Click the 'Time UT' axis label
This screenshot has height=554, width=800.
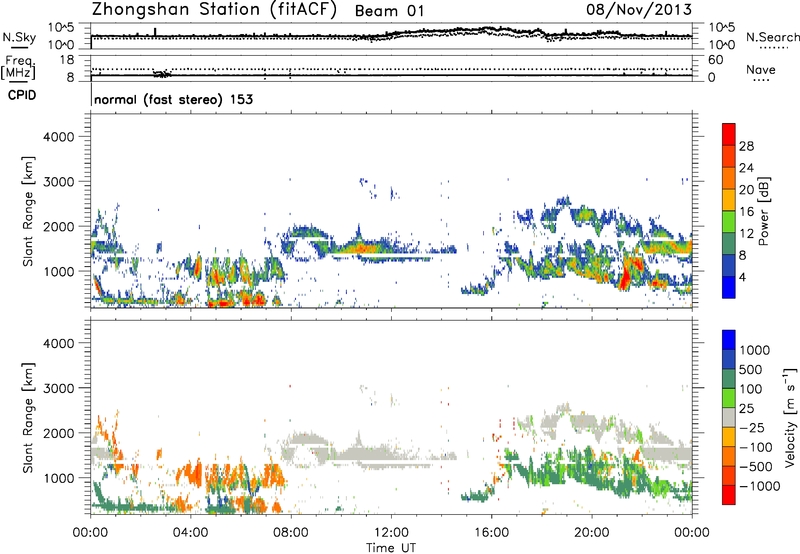391,548
